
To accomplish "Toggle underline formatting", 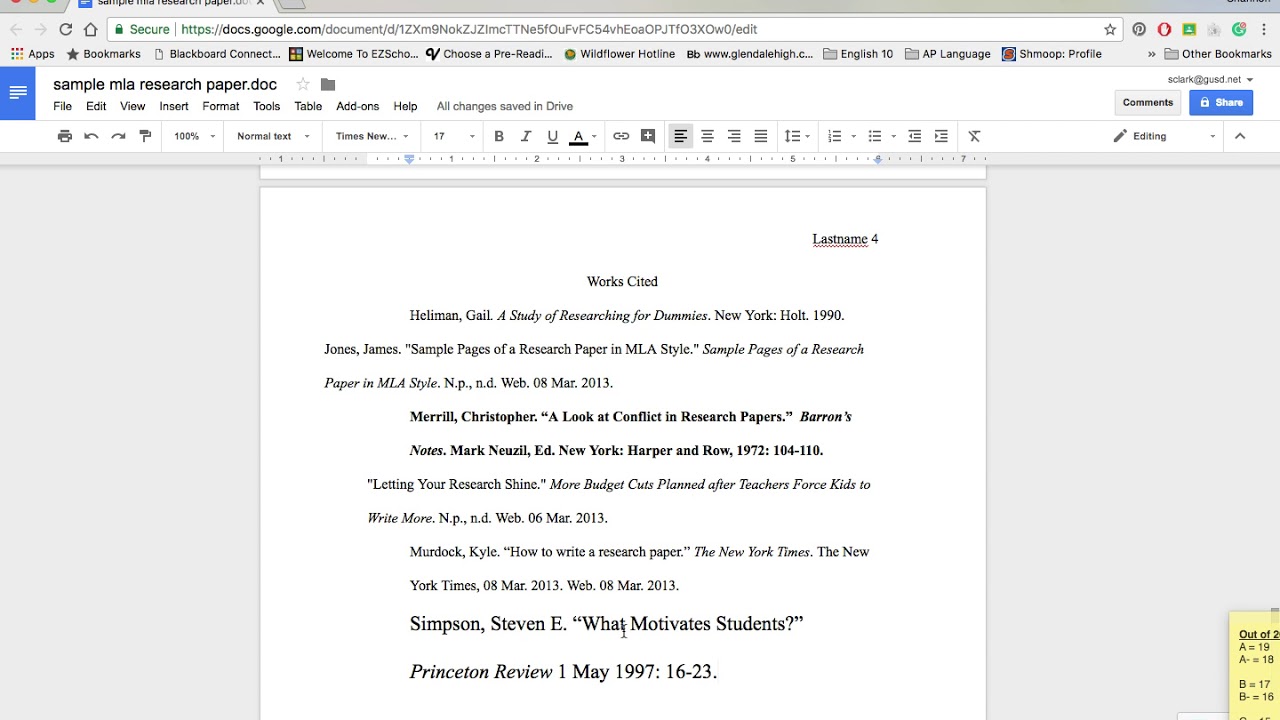I will (552, 136).
